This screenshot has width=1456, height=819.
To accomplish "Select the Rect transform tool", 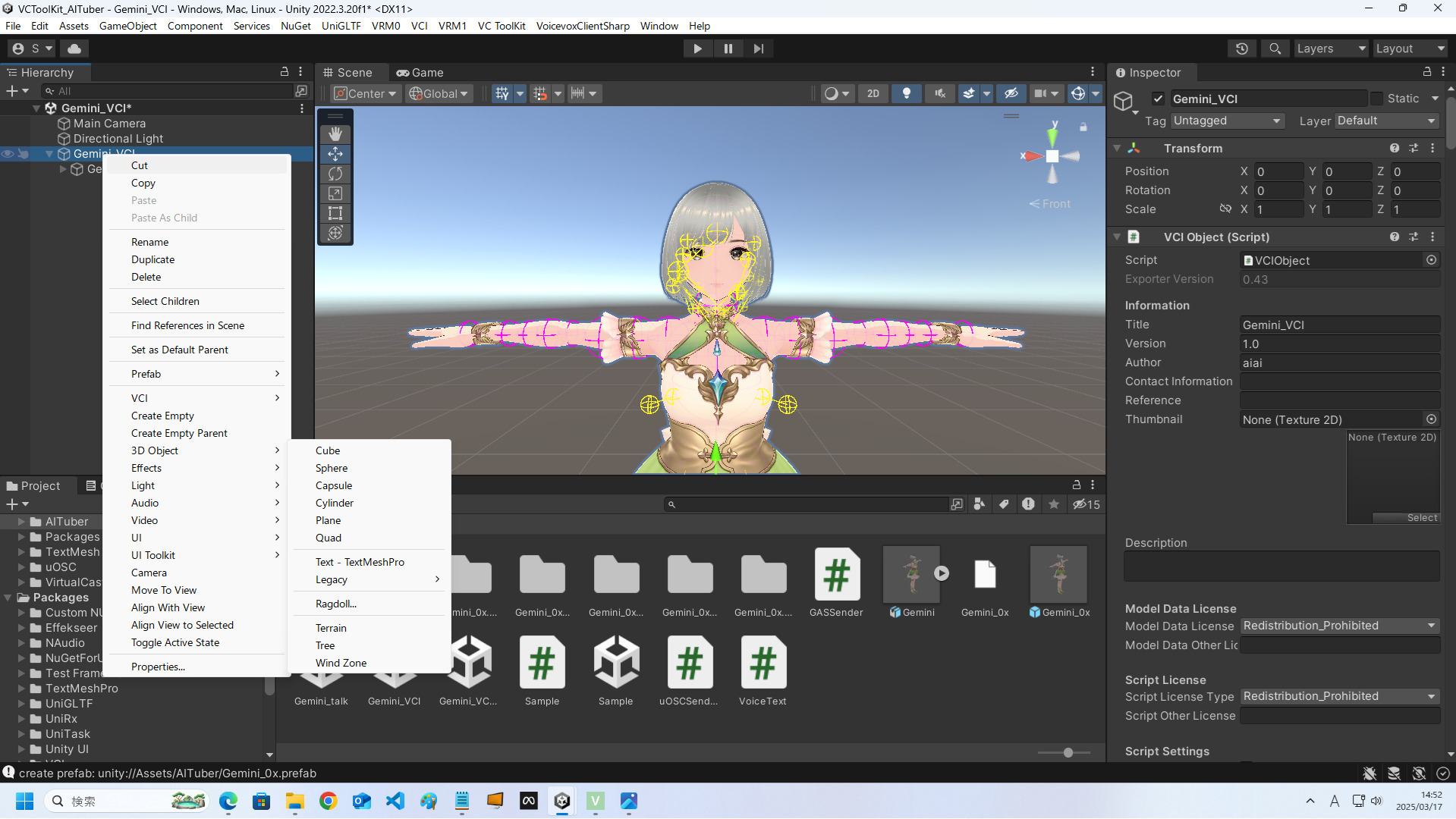I will 335,213.
